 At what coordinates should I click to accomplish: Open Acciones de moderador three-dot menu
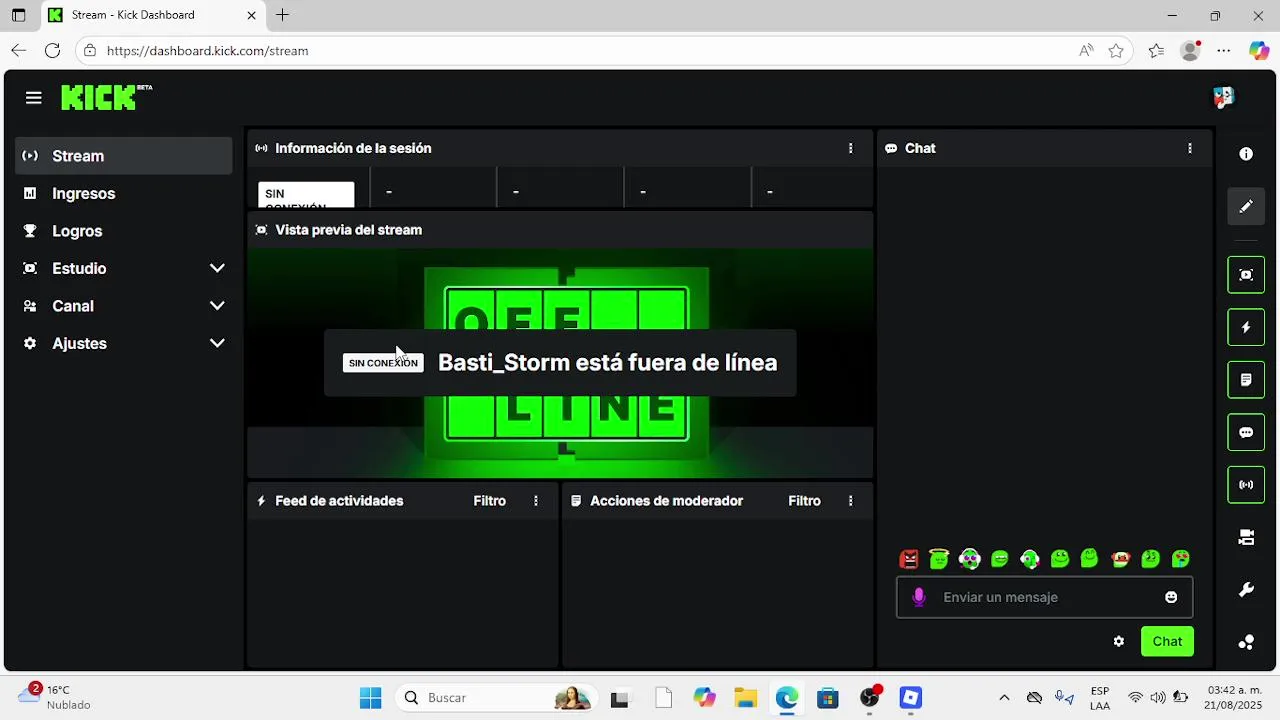pos(851,501)
